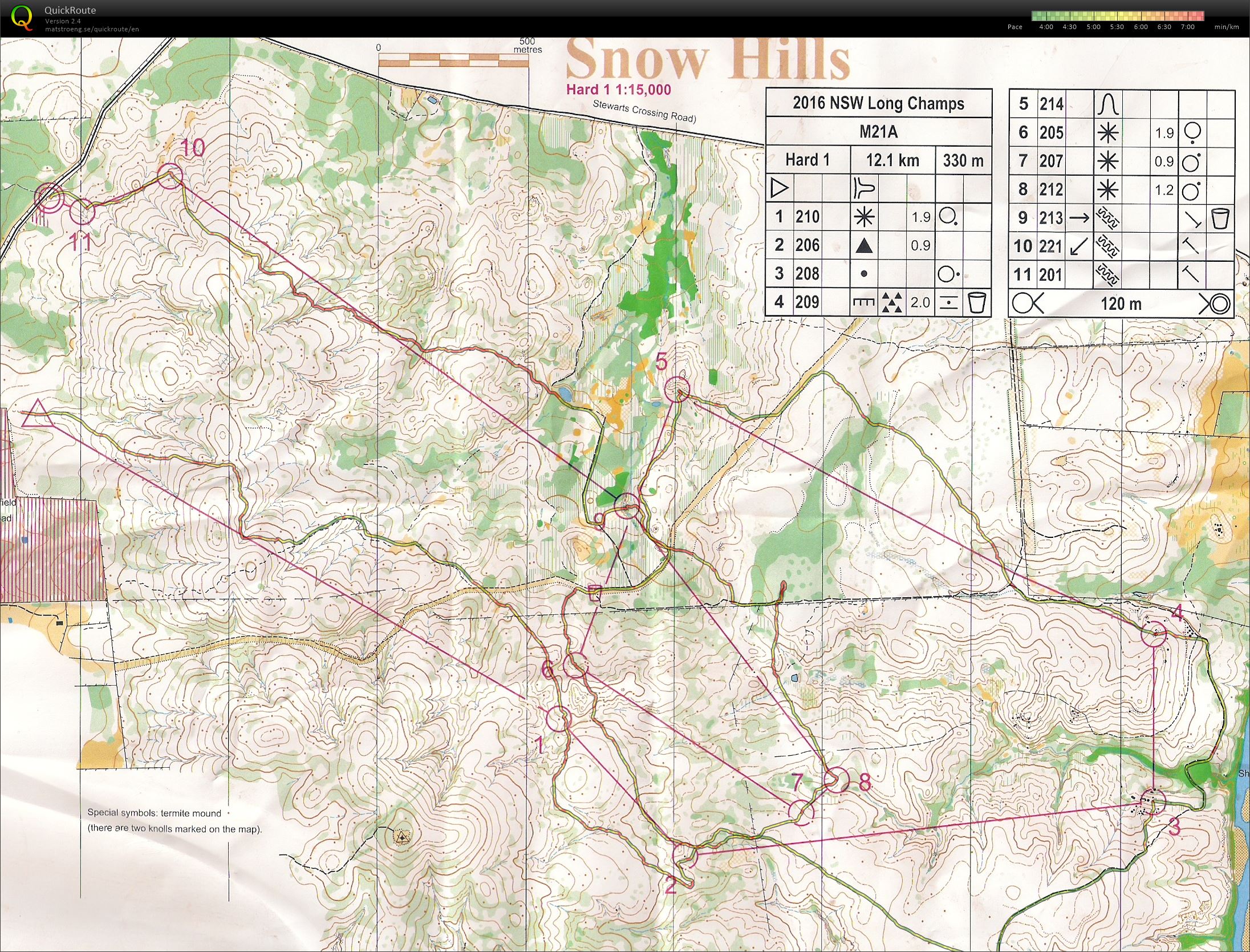Click the black triangle symbol for control 2
The width and height of the screenshot is (1250, 952).
point(864,246)
